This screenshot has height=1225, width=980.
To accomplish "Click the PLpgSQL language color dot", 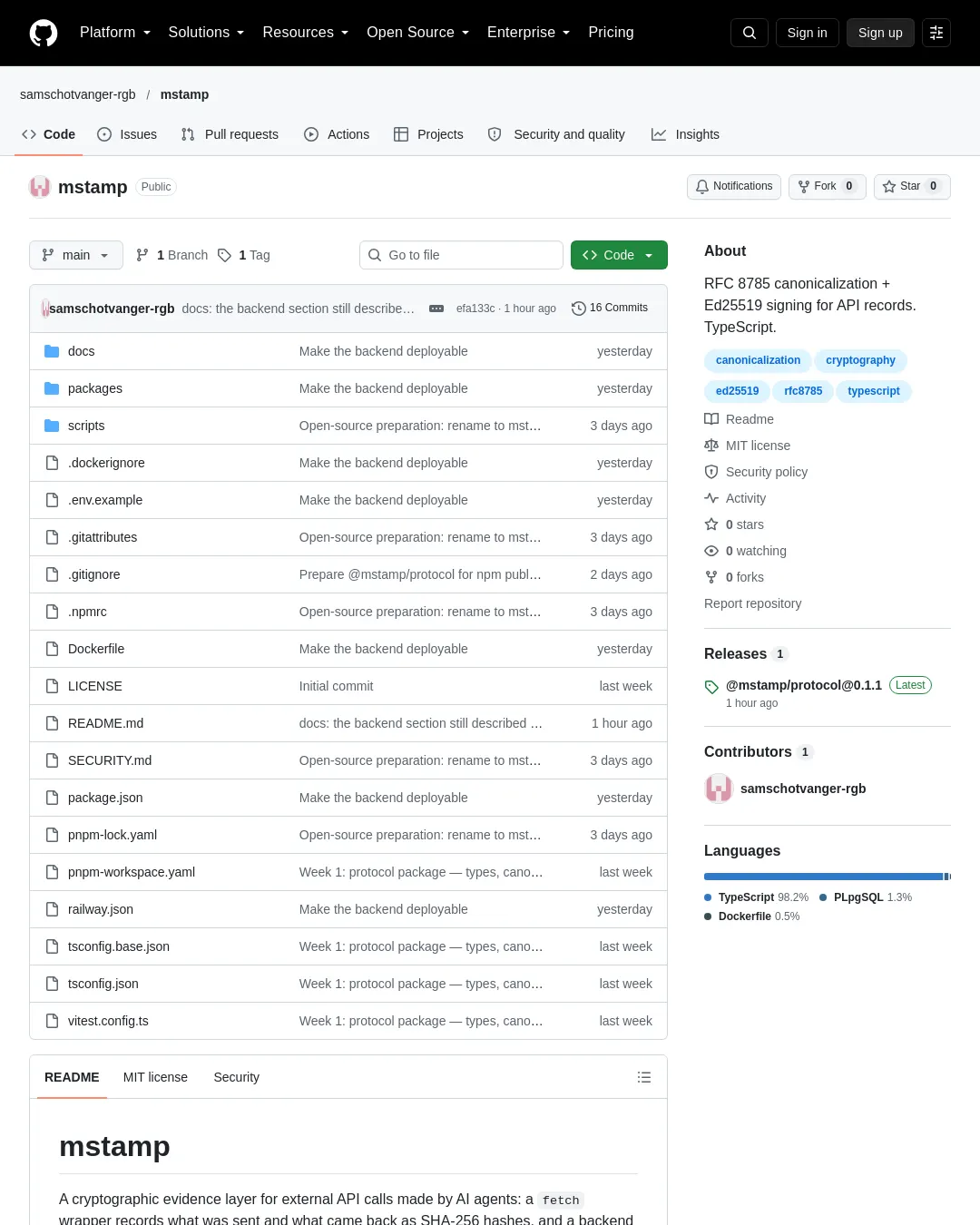I will click(x=823, y=897).
